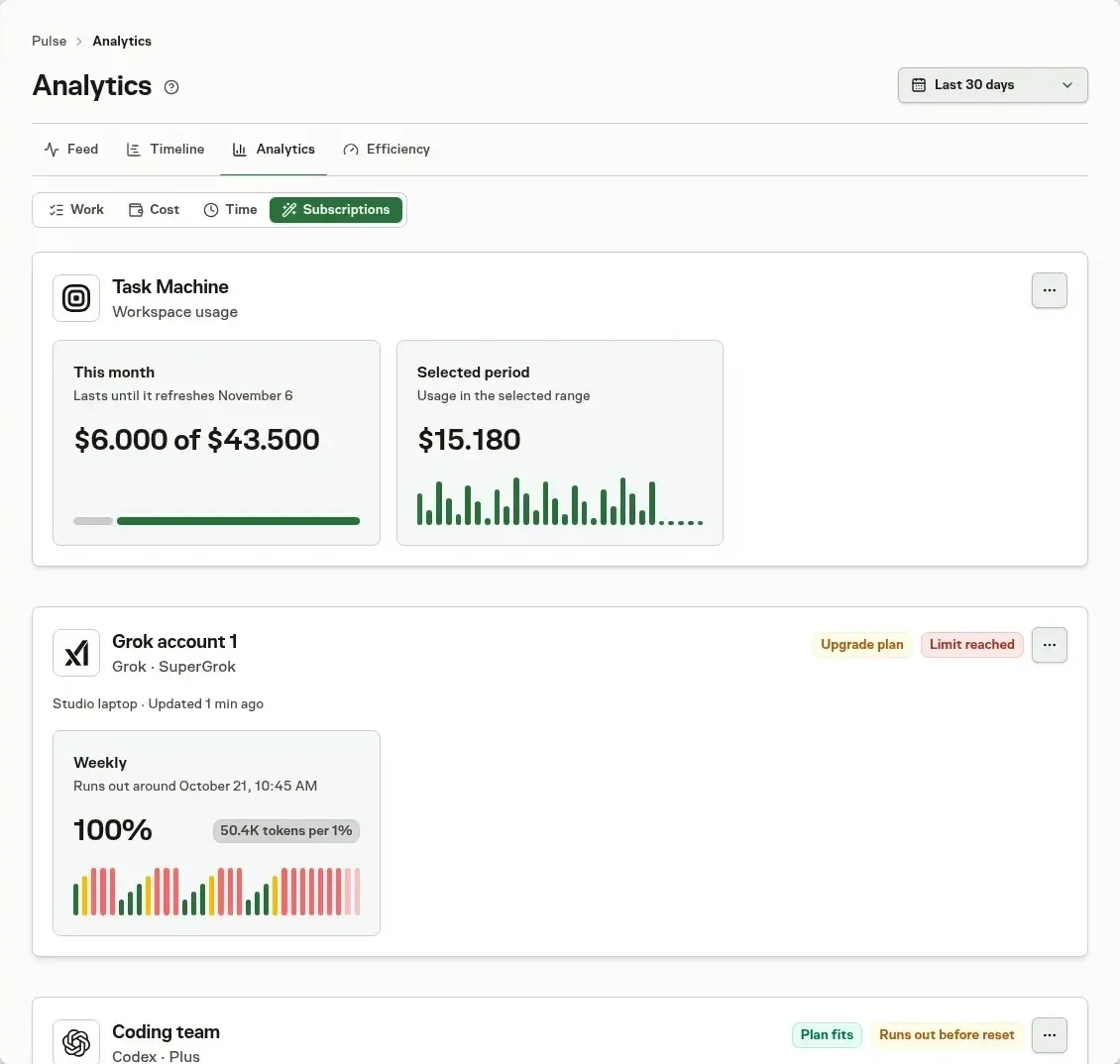Click the Feed tab pulse icon
Image resolution: width=1120 pixels, height=1064 pixels.
(x=52, y=150)
